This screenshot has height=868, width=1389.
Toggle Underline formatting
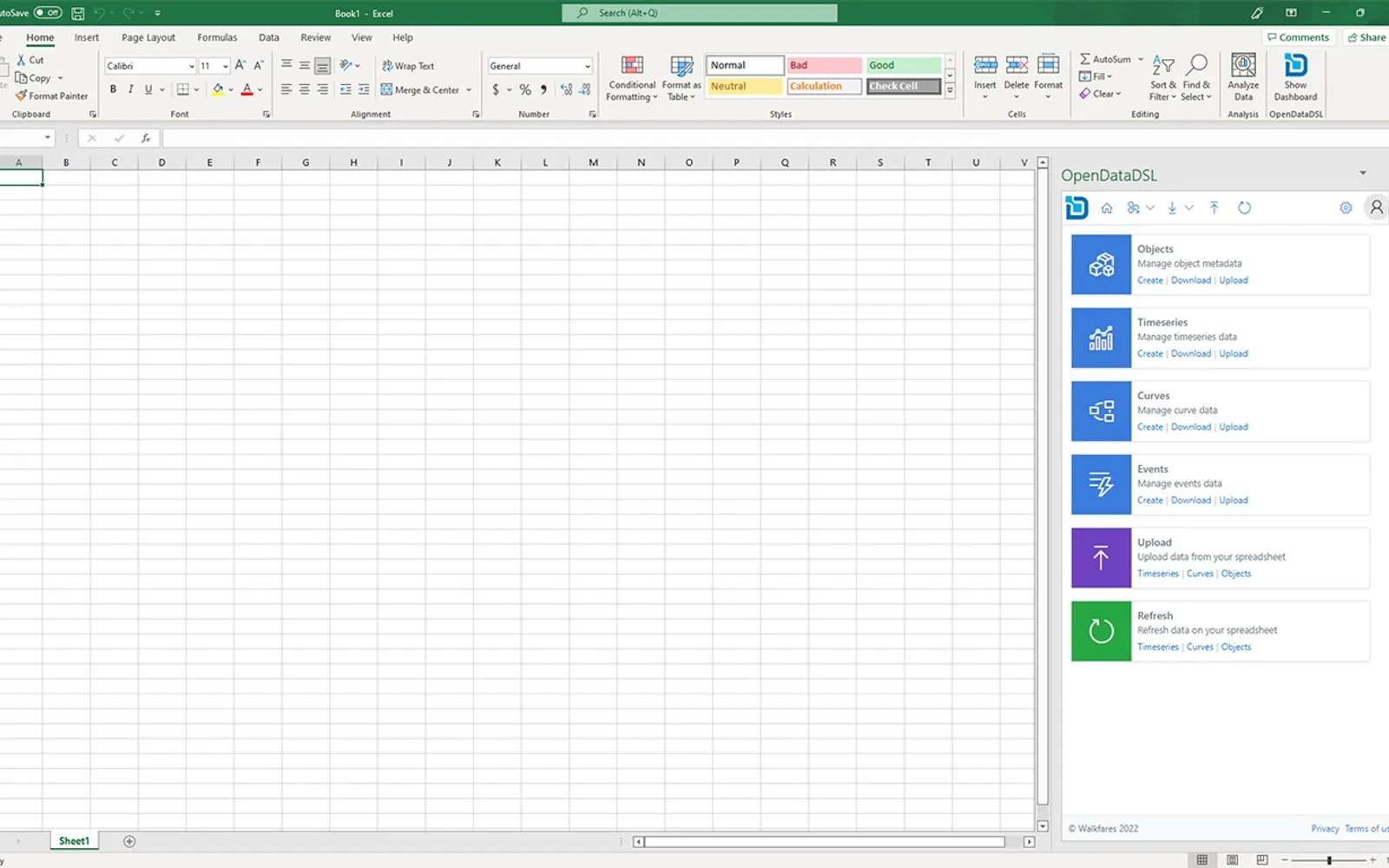(148, 89)
